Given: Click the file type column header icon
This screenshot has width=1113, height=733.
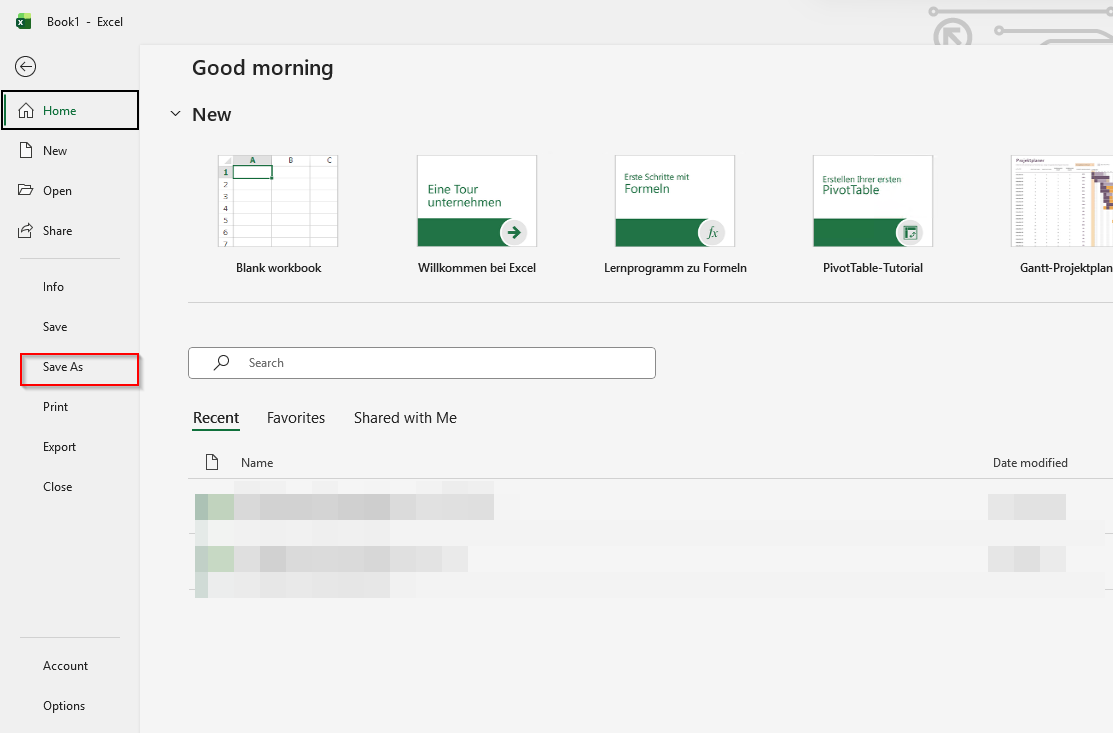Looking at the screenshot, I should pyautogui.click(x=211, y=462).
